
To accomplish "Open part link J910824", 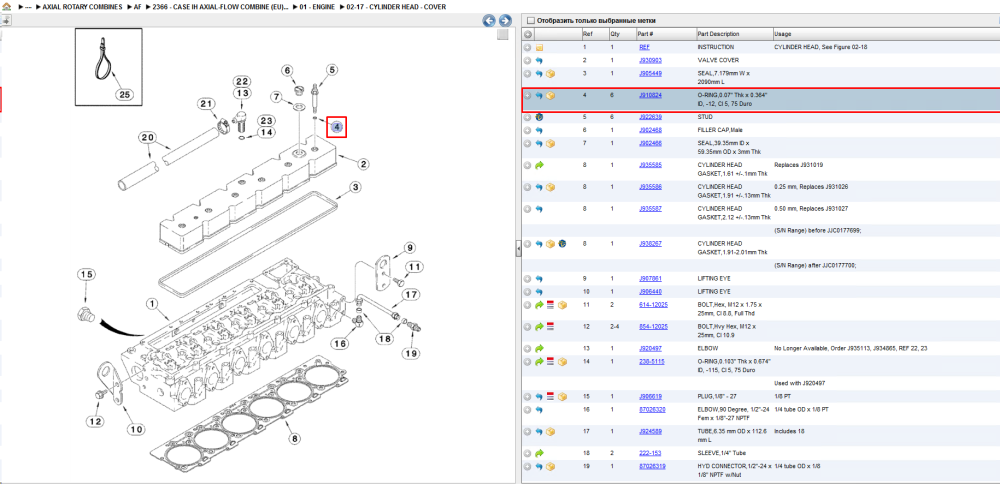I will pos(650,96).
